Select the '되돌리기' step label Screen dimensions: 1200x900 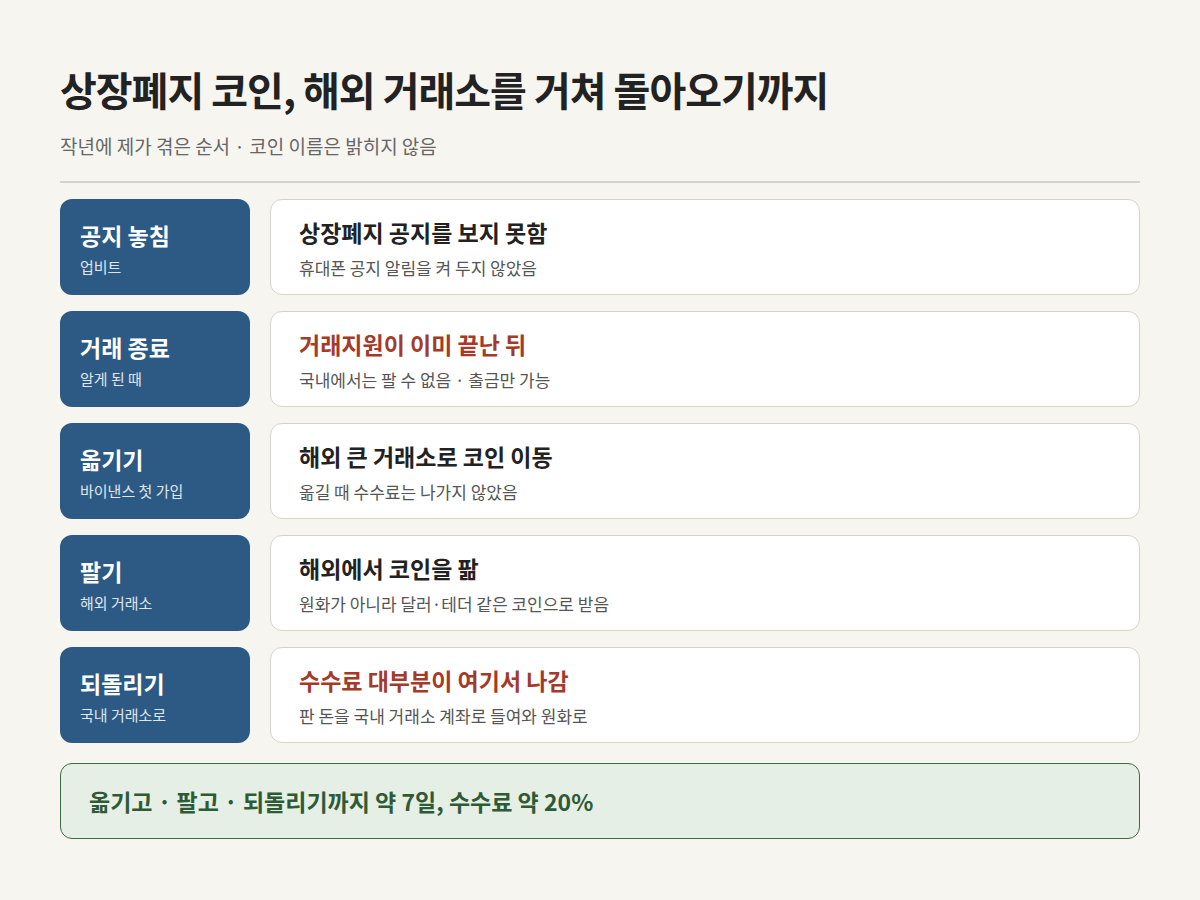(x=122, y=685)
